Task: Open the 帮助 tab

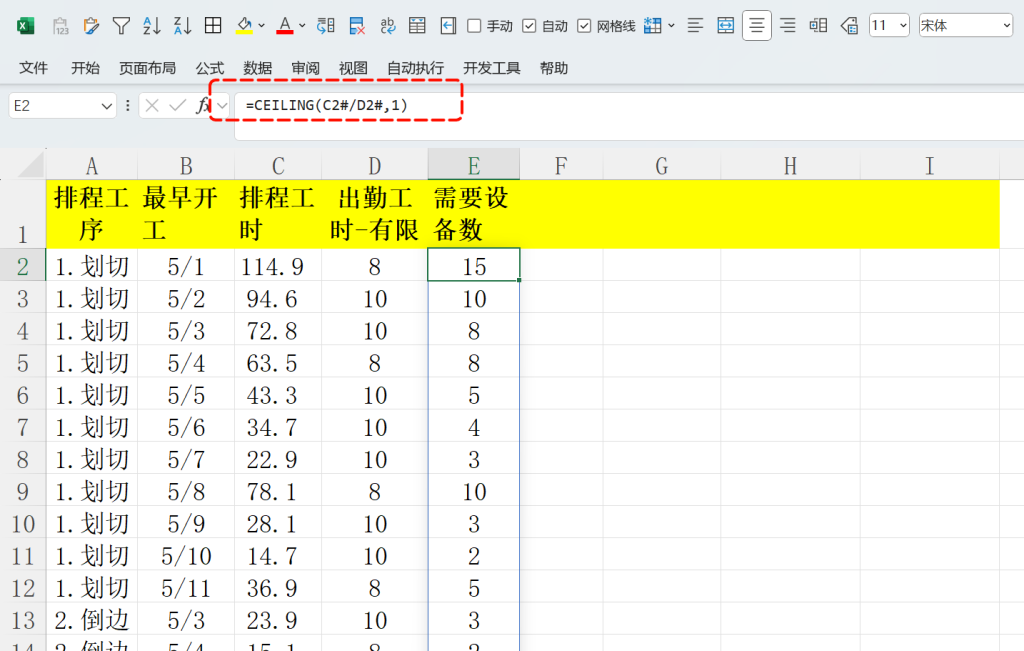Action: 554,68
